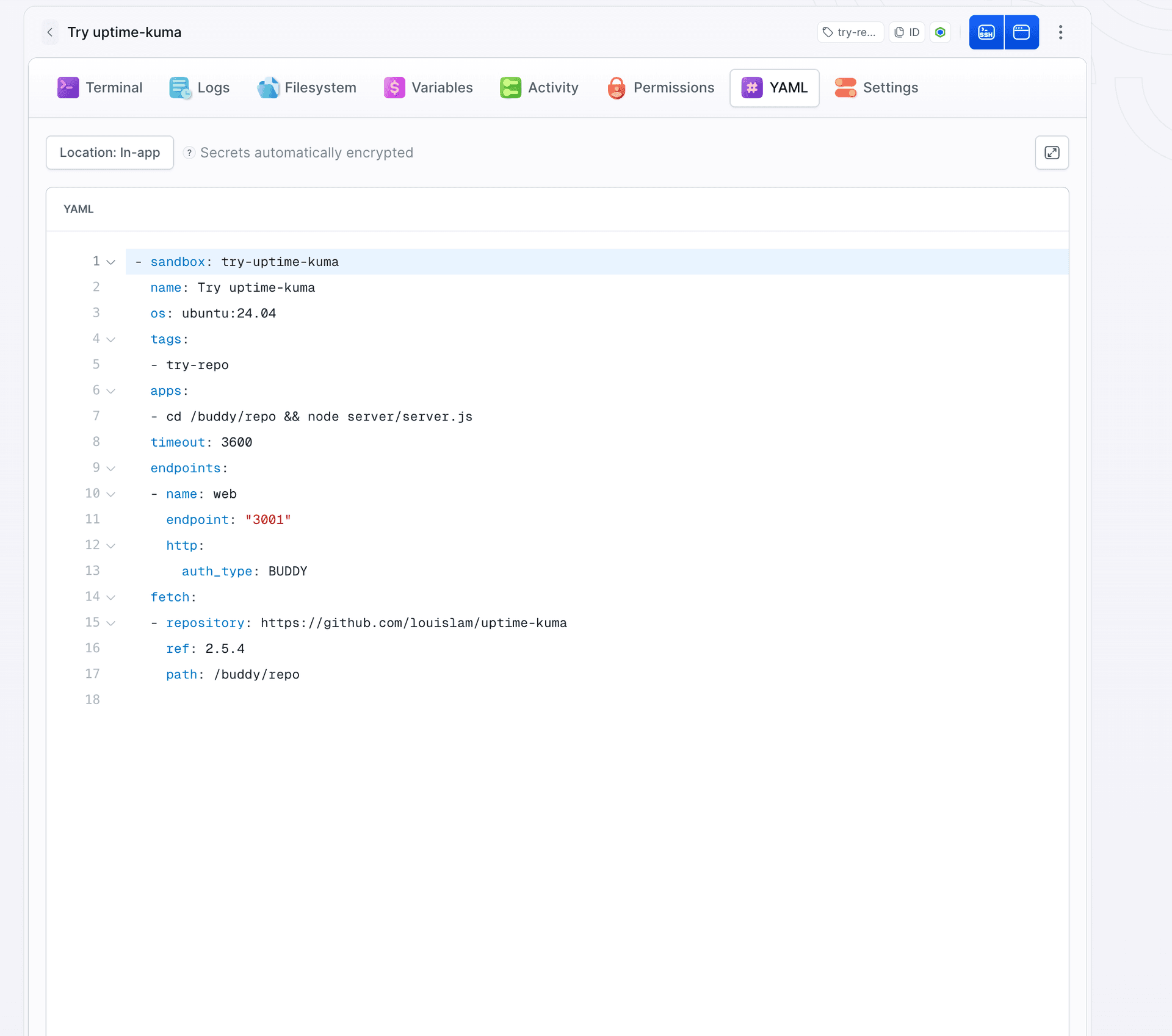Open the three-dot more options menu
The height and width of the screenshot is (1036, 1172).
point(1060,32)
